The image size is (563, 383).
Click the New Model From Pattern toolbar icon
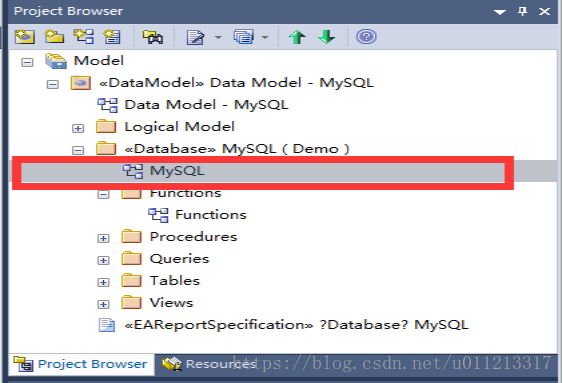pos(24,37)
